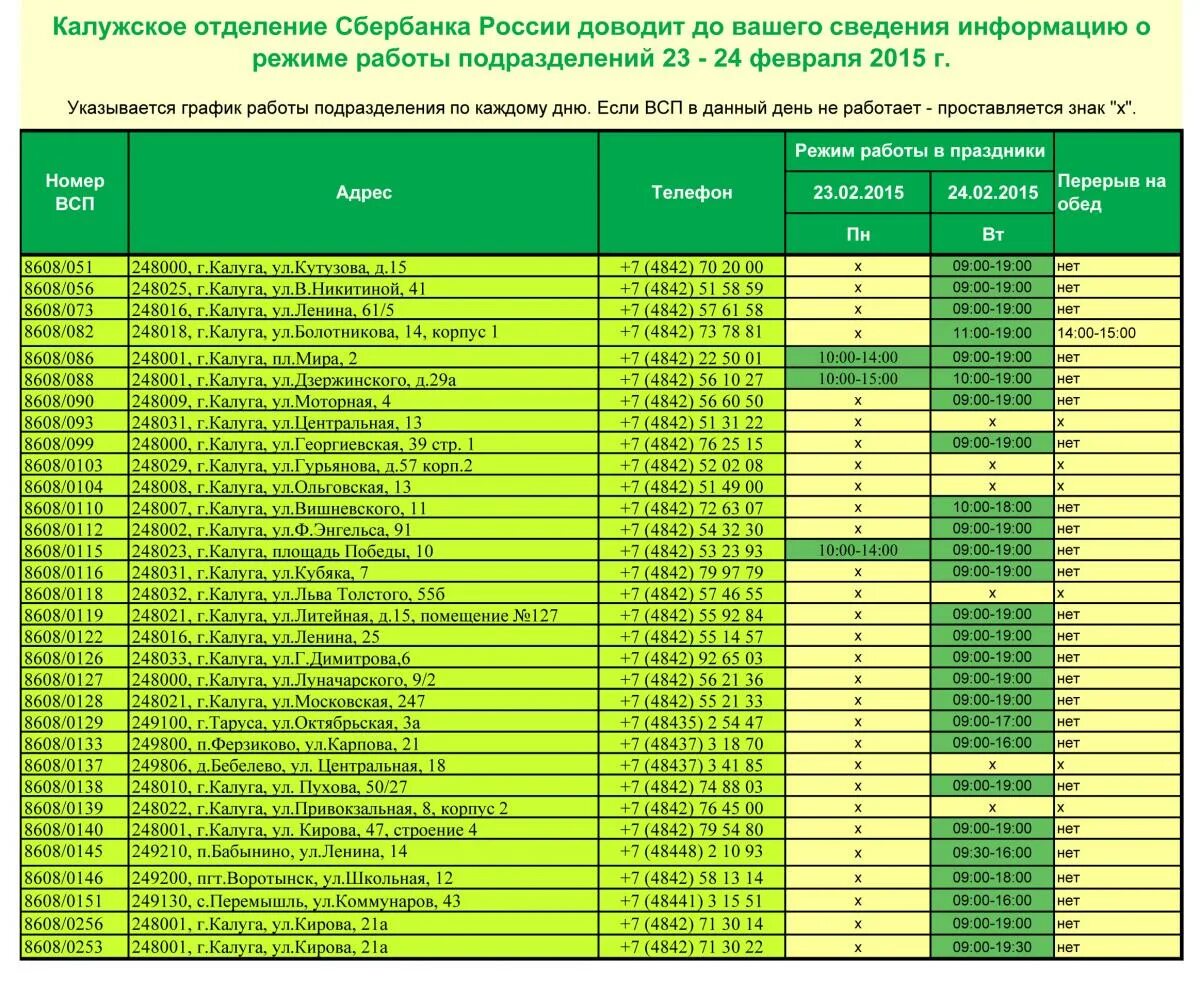Select address 'с.Перемышль, ул.Коммунаров, 43'
This screenshot has width=1200, height=982.
(x=329, y=901)
